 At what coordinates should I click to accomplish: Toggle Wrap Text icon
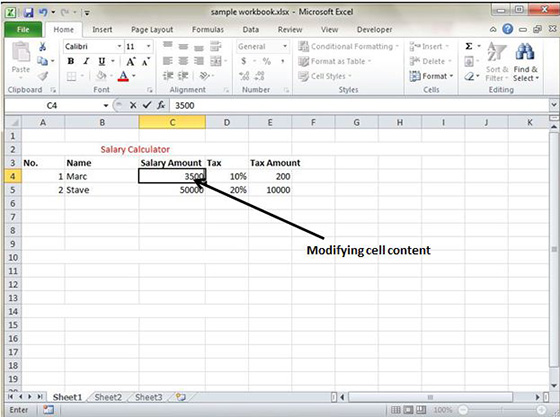pyautogui.click(x=215, y=46)
